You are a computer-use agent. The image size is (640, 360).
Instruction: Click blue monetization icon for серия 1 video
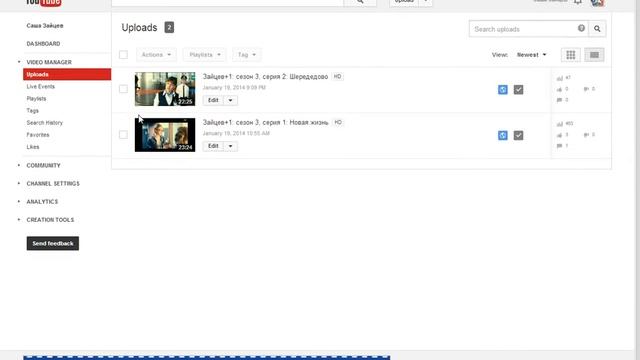(x=503, y=136)
